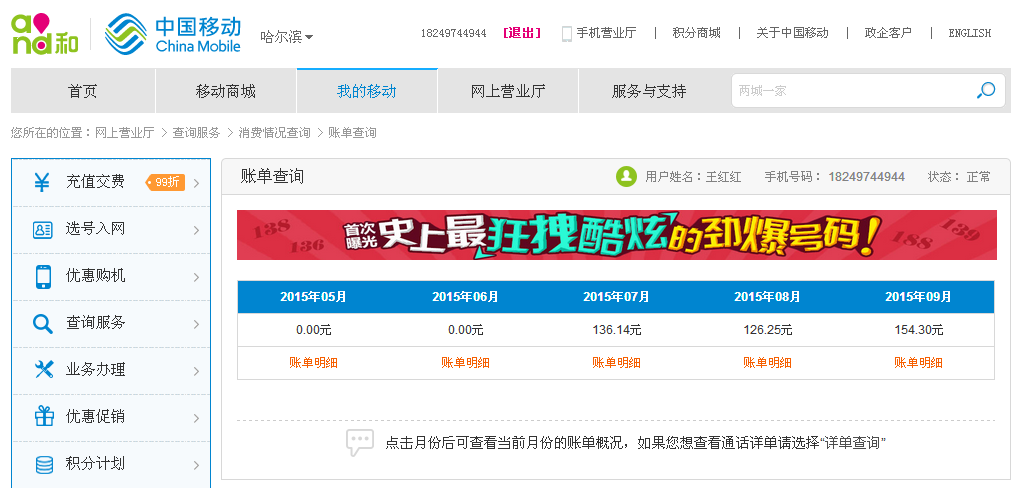
Task: Click the 136.14元 bill amount
Action: pyautogui.click(x=616, y=330)
